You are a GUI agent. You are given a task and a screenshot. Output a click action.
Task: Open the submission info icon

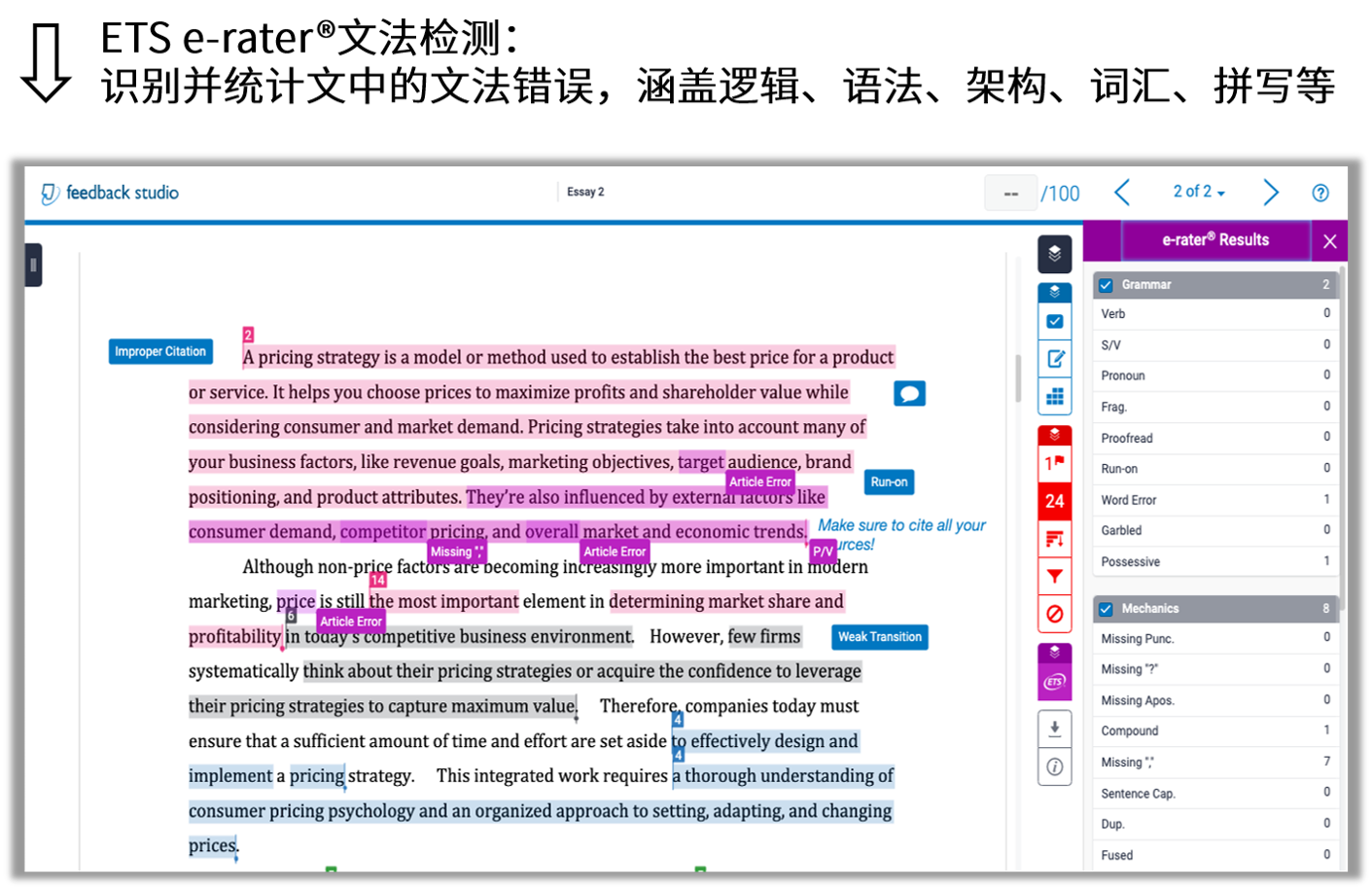pos(1054,766)
